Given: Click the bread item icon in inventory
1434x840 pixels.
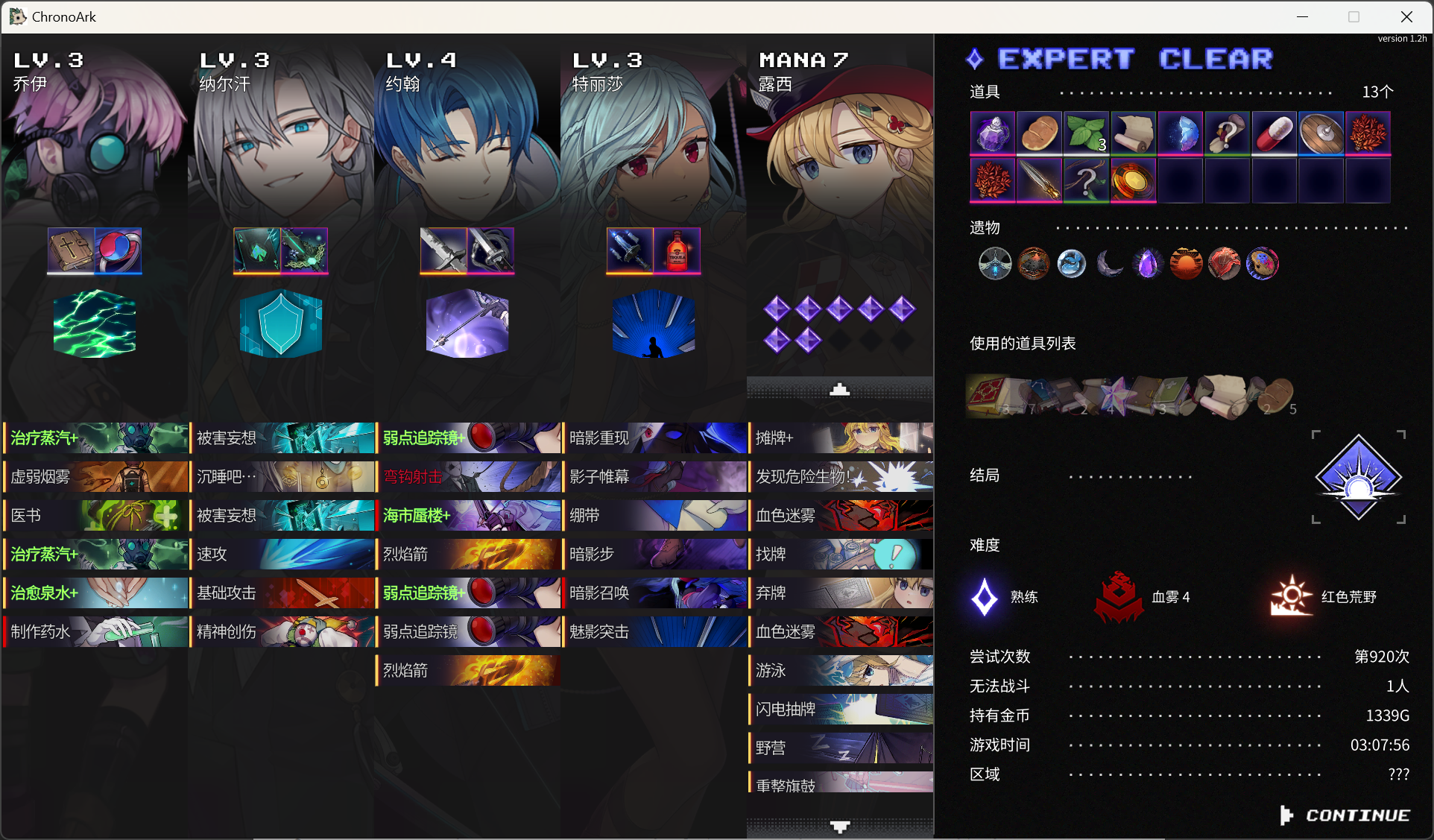Looking at the screenshot, I should pos(1039,133).
